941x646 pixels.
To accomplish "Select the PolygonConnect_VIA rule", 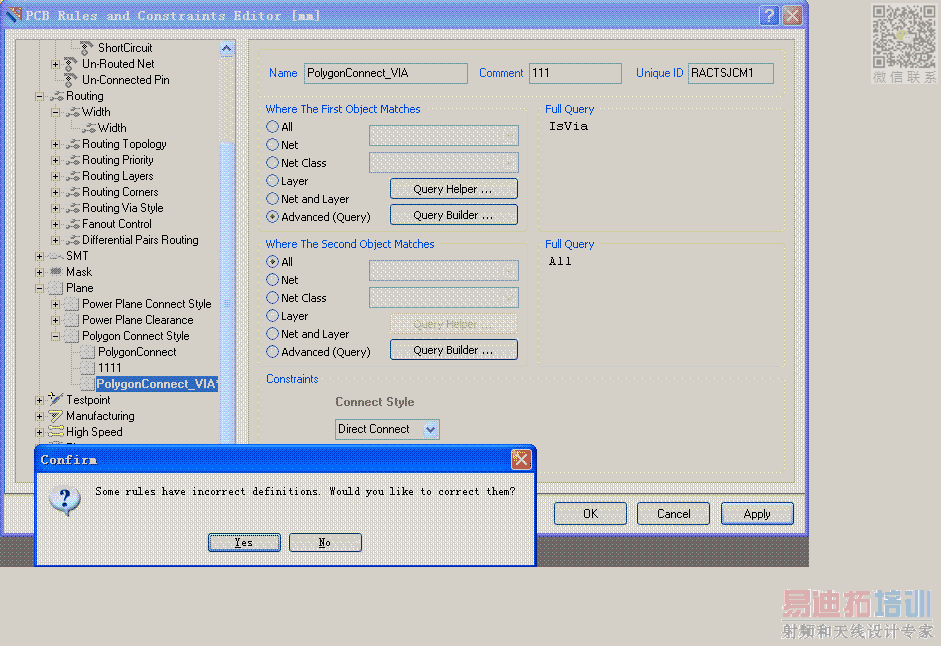I will [157, 384].
